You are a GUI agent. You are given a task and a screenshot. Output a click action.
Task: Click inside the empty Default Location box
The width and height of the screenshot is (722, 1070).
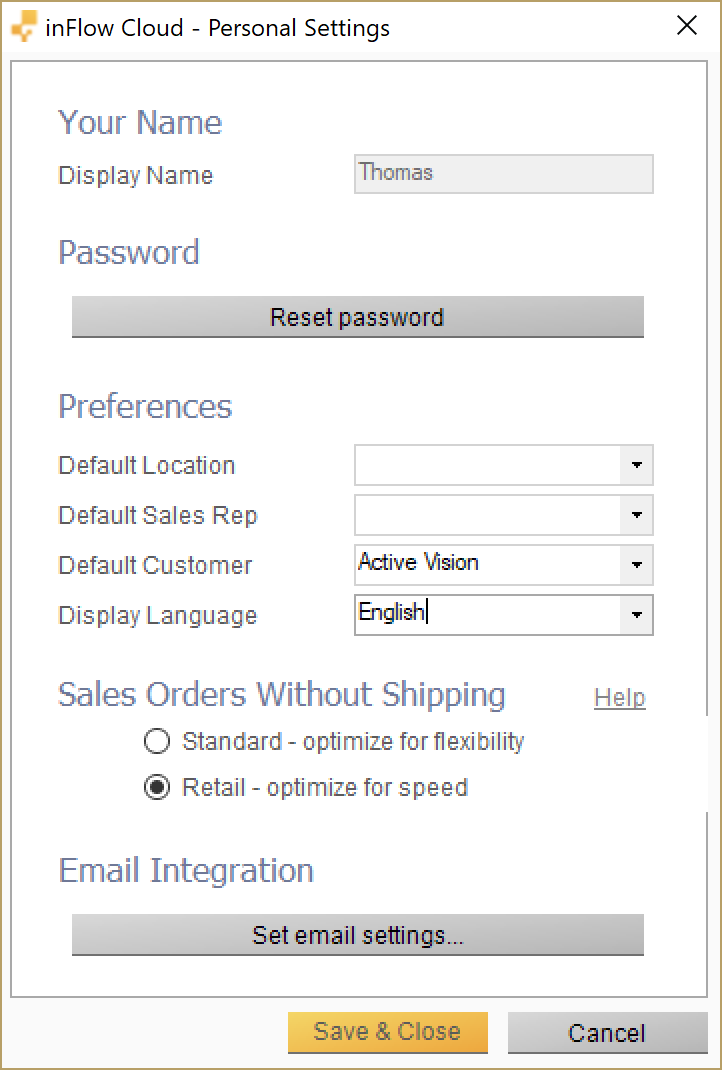click(487, 465)
